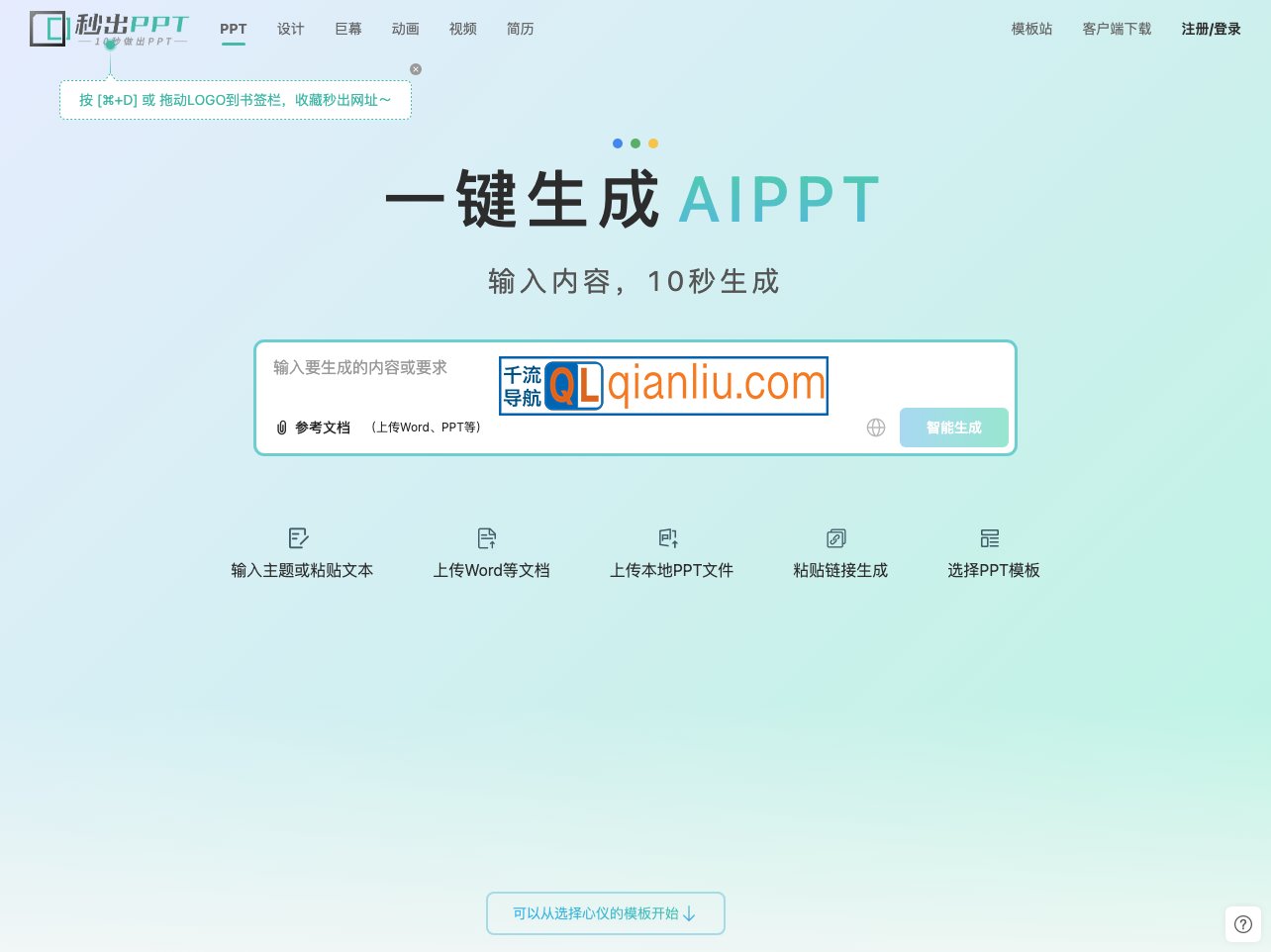Switch to the 巨幕 tab

347,29
